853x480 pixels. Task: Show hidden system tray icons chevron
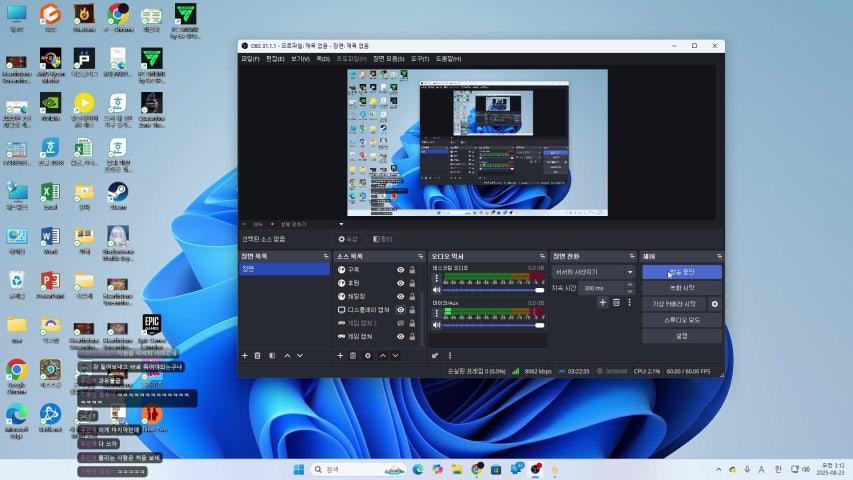(x=719, y=469)
